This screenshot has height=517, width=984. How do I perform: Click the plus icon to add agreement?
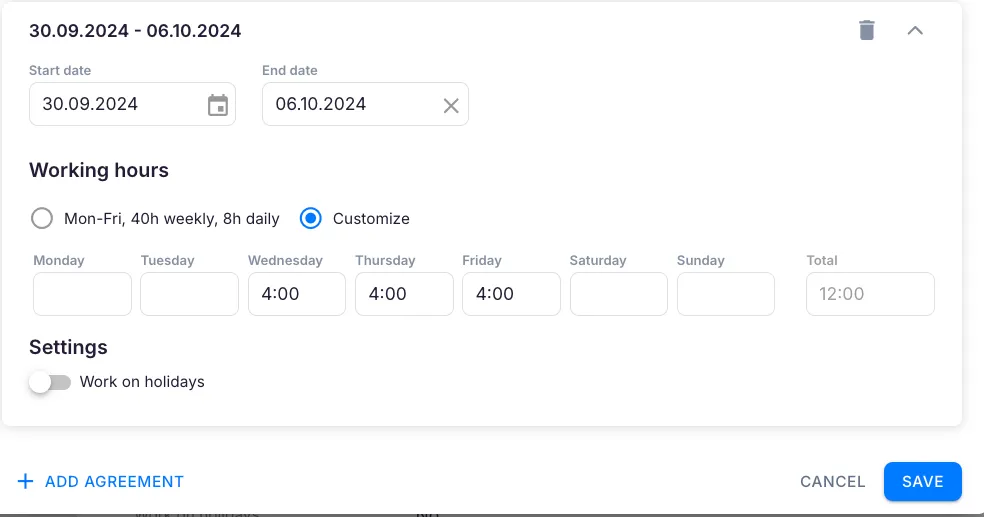click(26, 481)
